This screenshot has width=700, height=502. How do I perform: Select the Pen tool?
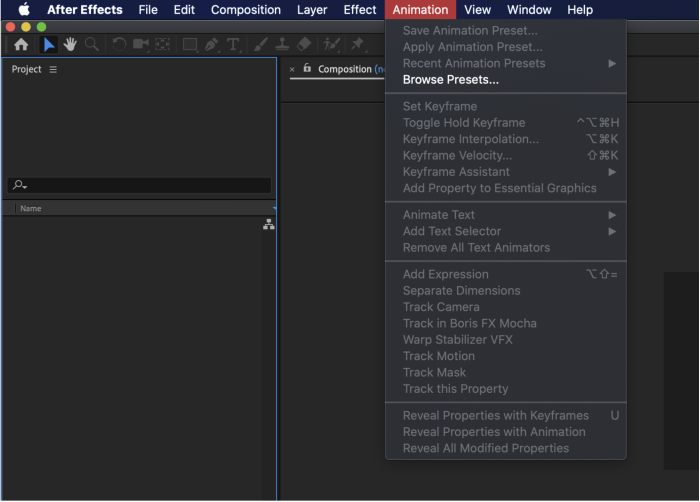coord(212,44)
